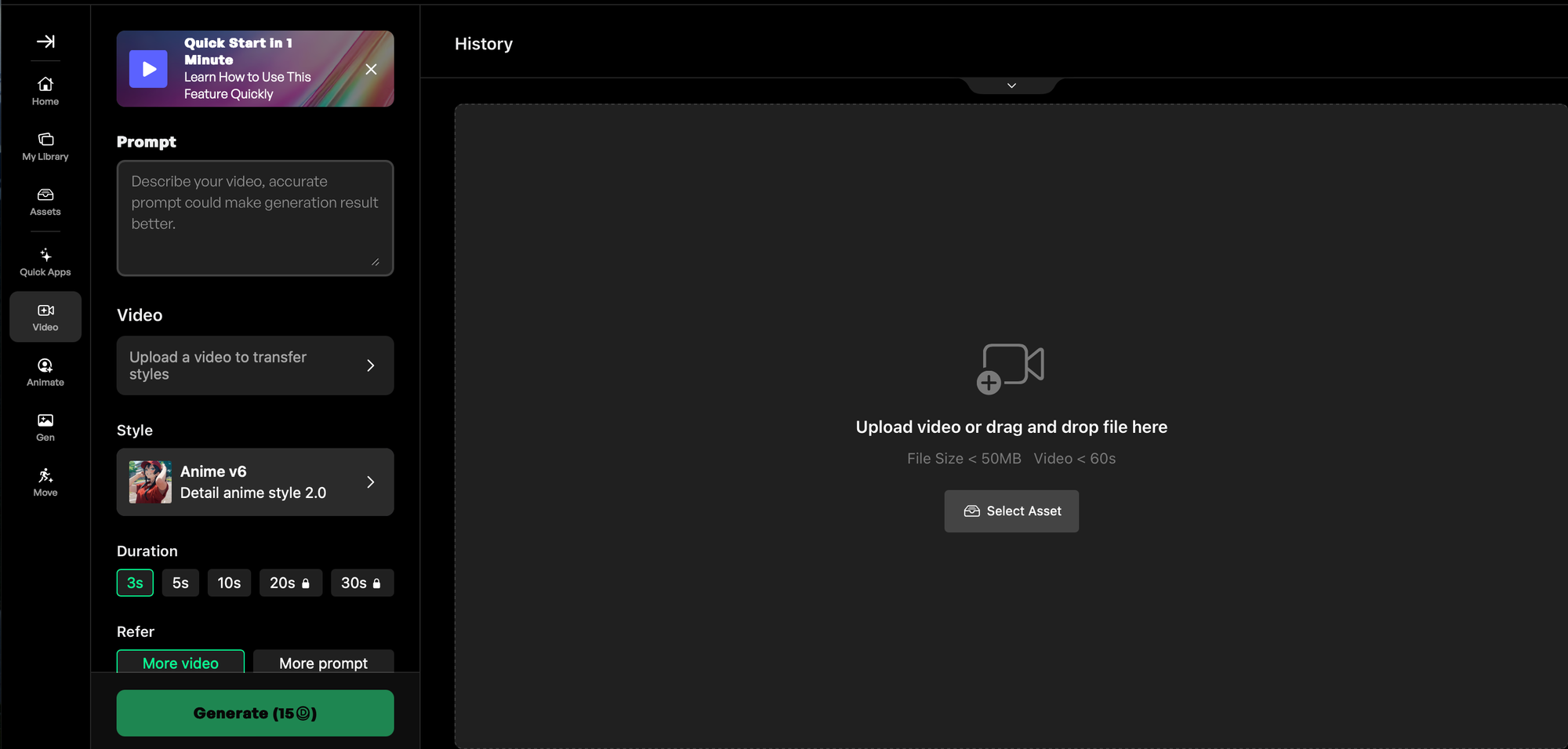Choose the 10s duration
Screen dimensions: 1568x749
click(x=229, y=583)
